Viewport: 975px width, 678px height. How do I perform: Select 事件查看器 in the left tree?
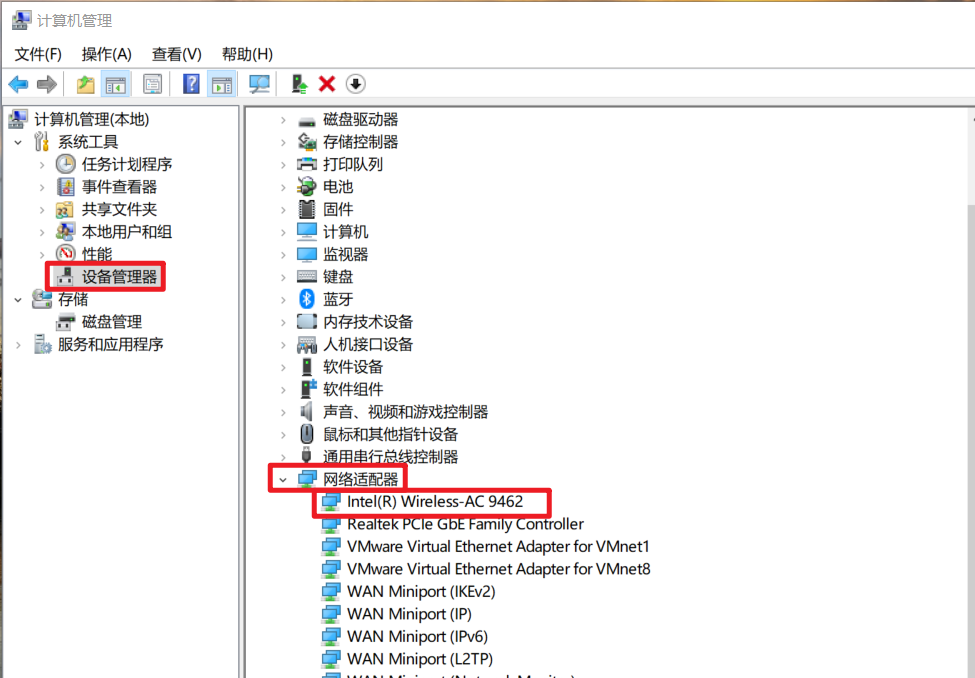pyautogui.click(x=119, y=187)
